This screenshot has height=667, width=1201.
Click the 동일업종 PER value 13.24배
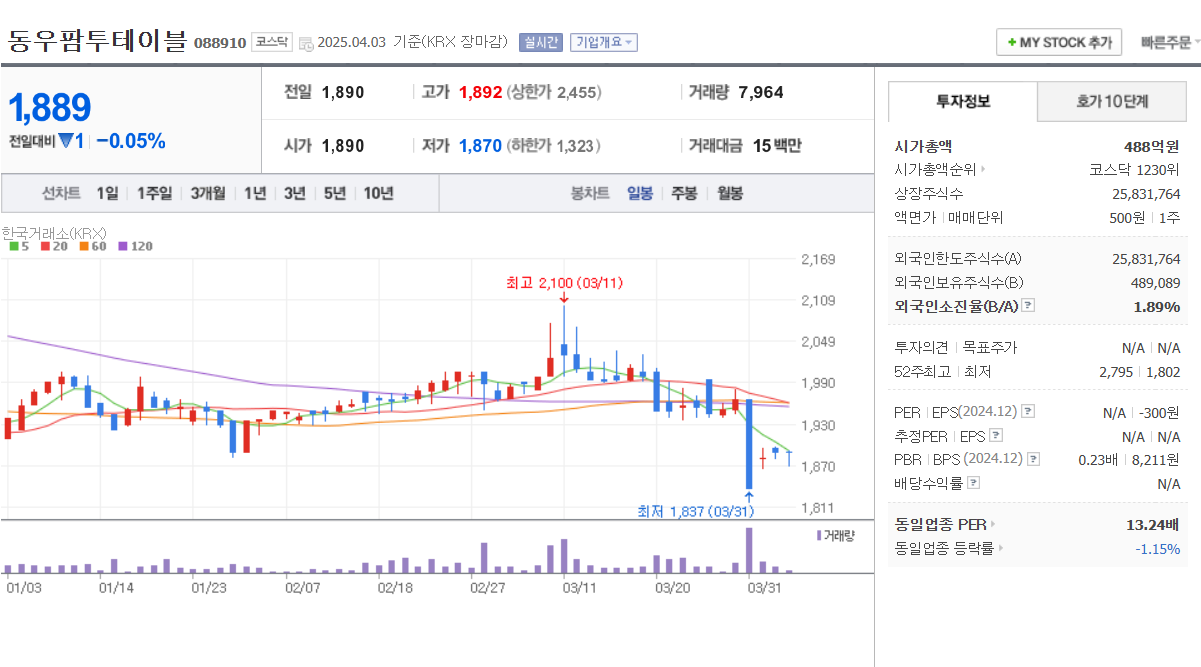pos(1153,524)
